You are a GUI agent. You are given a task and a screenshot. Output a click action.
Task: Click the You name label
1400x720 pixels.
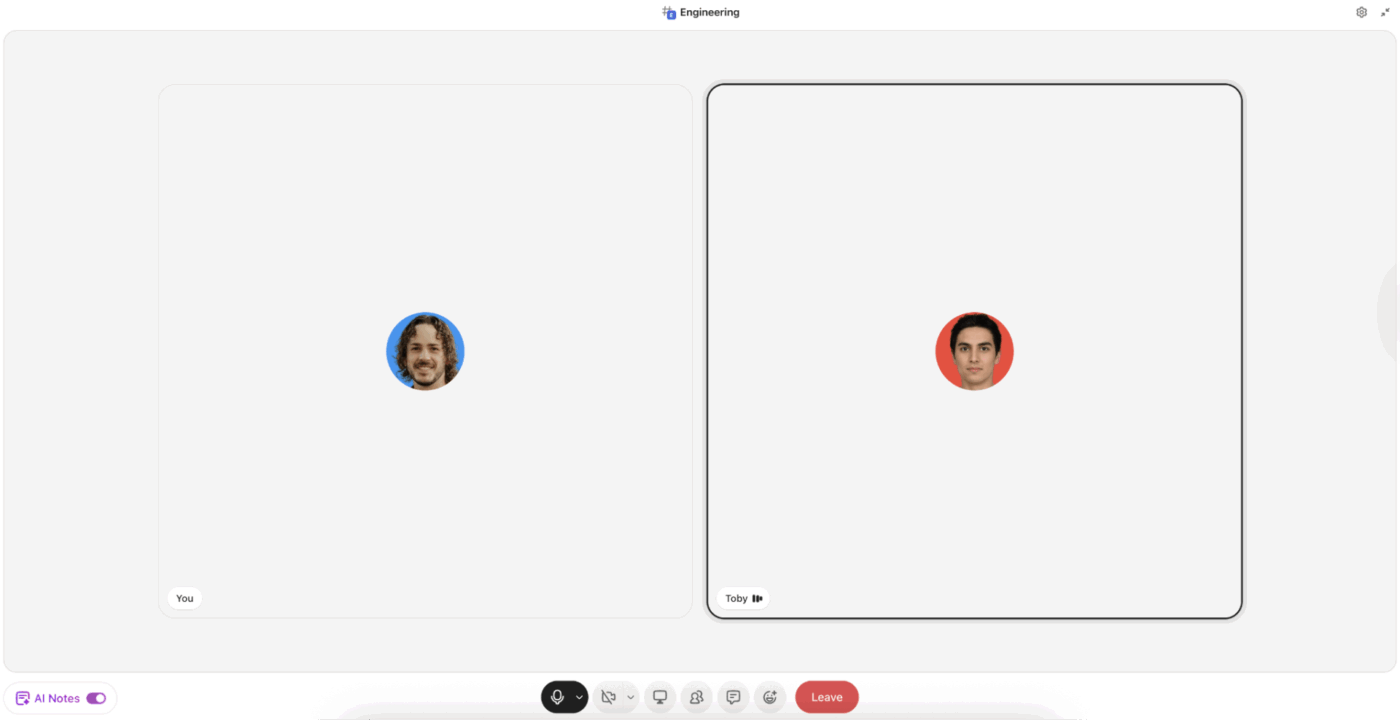coord(184,597)
